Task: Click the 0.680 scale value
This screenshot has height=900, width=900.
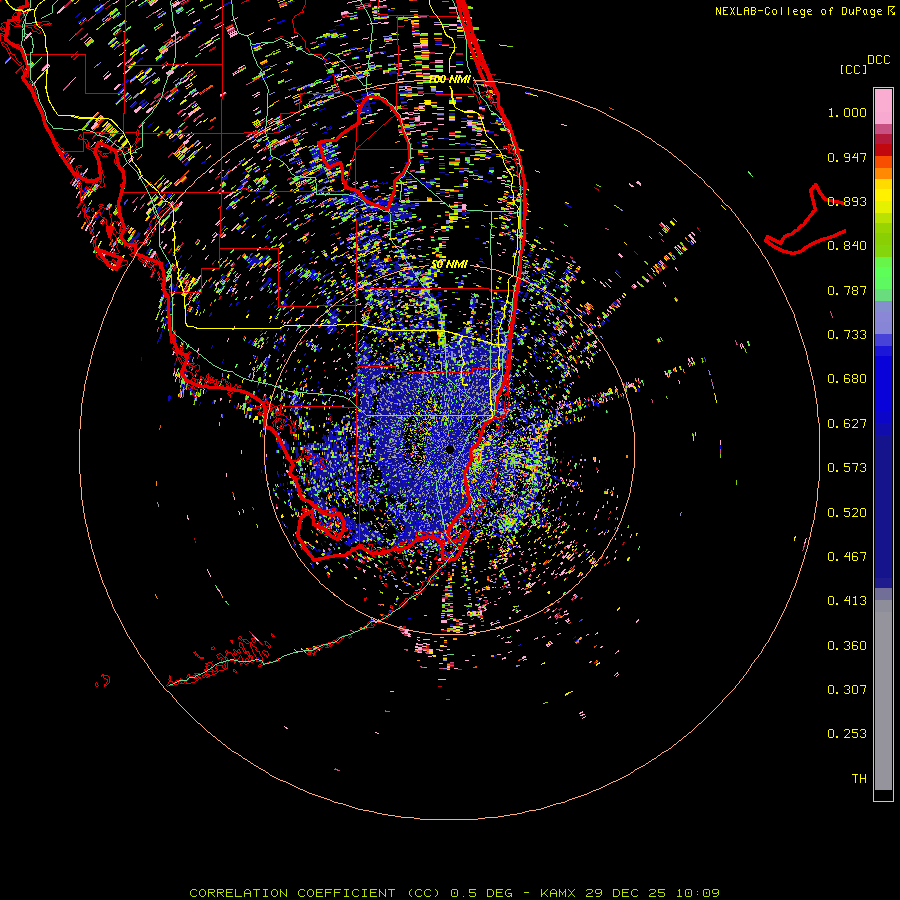Action: 847,379
